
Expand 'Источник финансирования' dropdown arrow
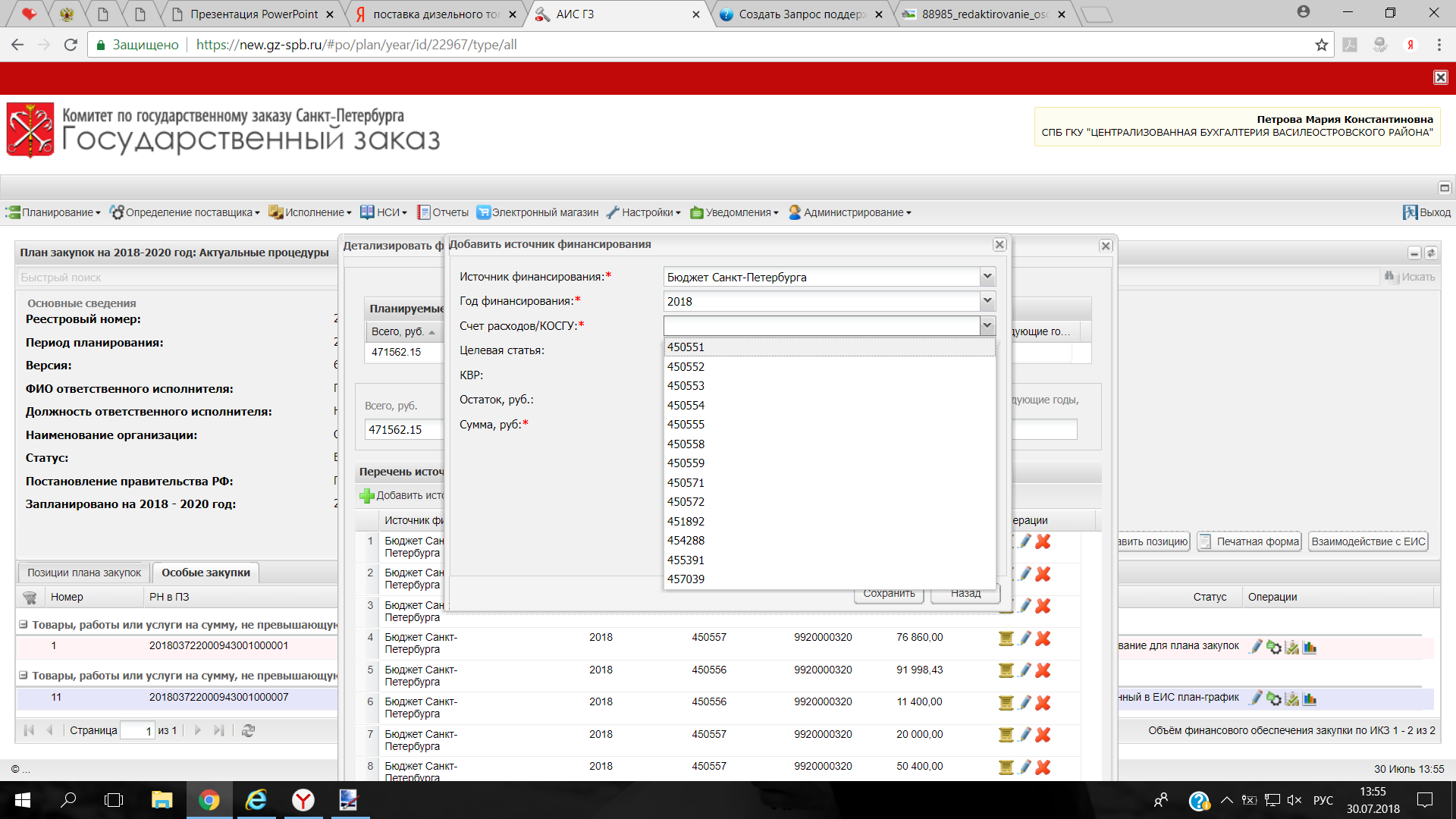pos(987,277)
